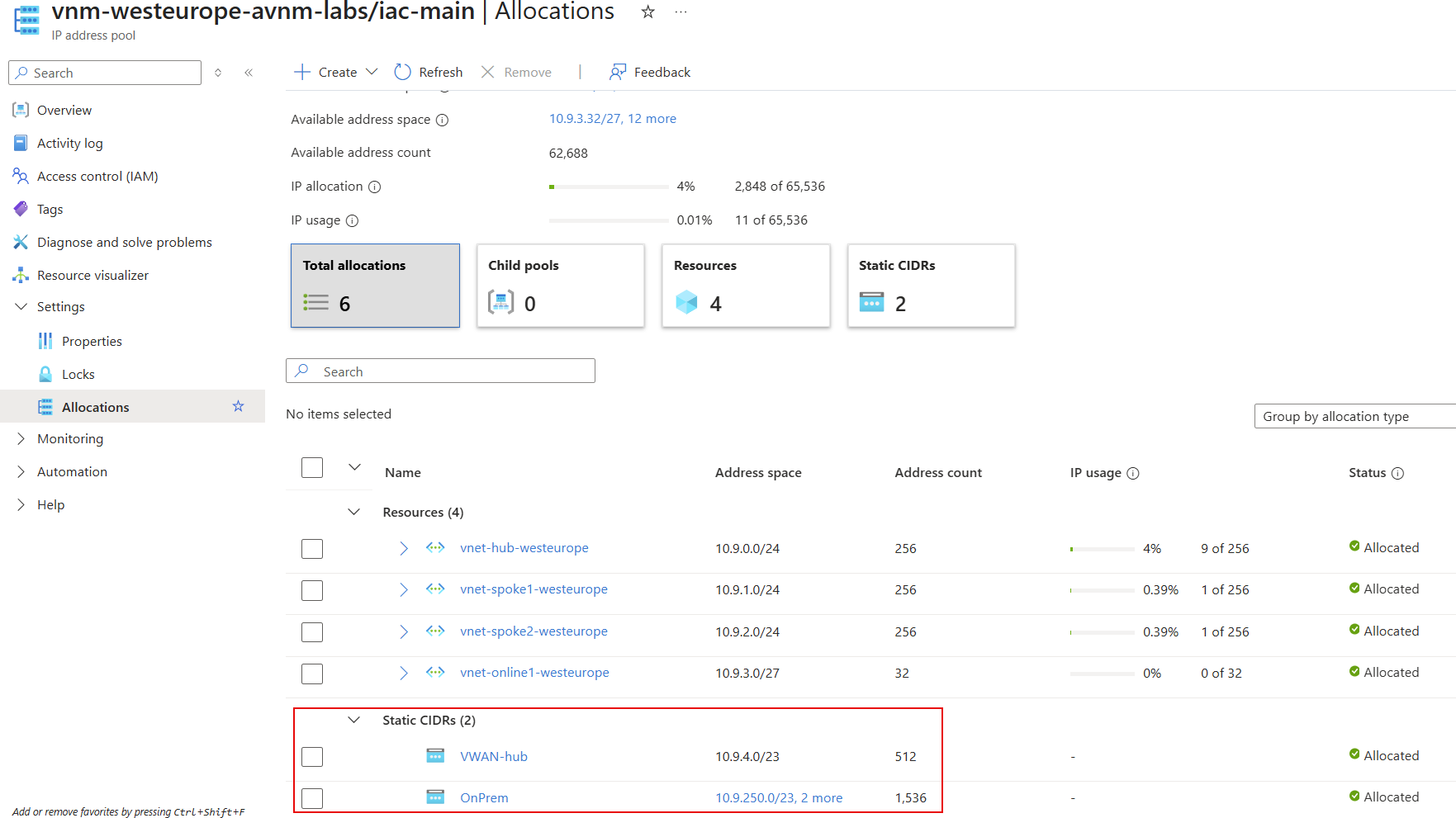
Task: Select the checkbox next to vnet-hub-westeurope
Action: tap(312, 548)
